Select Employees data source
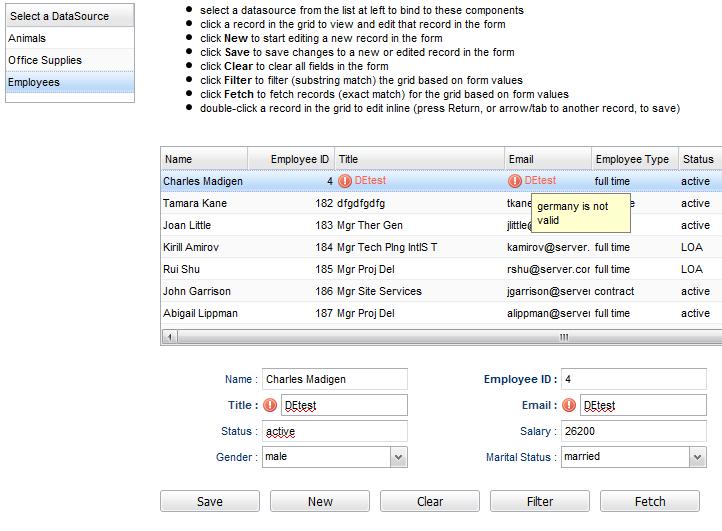This screenshot has height=531, width=722. tap(69, 82)
